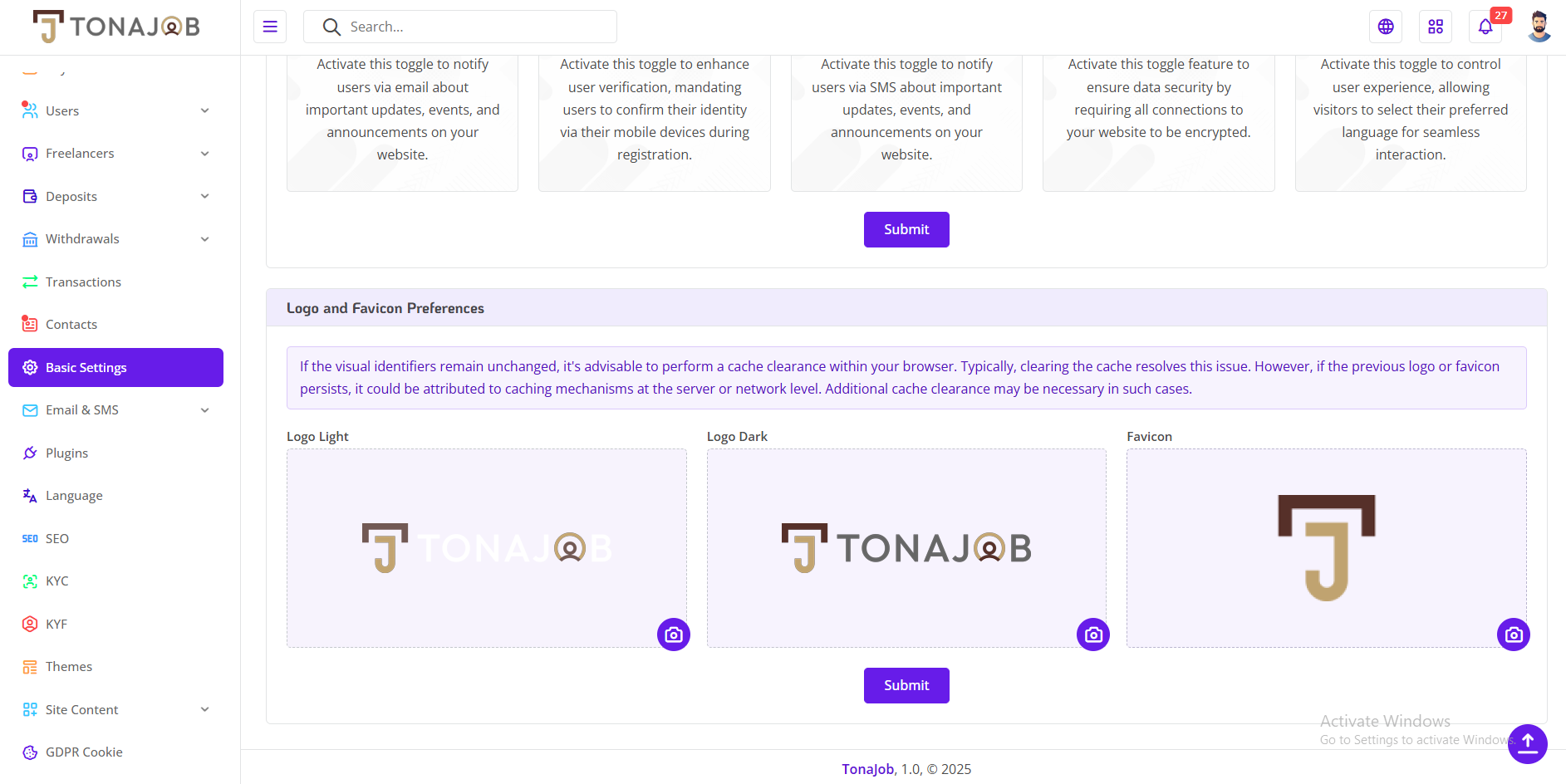
Task: Click the grid apps icon in the header
Action: point(1436,27)
